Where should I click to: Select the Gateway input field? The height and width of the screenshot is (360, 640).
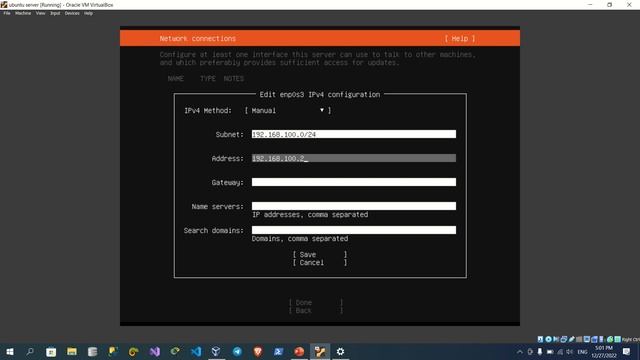click(354, 182)
